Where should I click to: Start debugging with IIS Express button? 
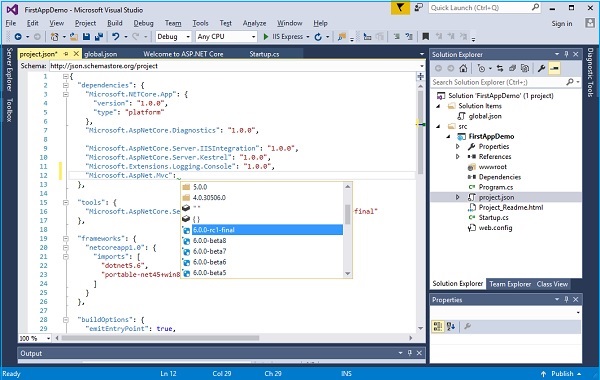point(286,37)
